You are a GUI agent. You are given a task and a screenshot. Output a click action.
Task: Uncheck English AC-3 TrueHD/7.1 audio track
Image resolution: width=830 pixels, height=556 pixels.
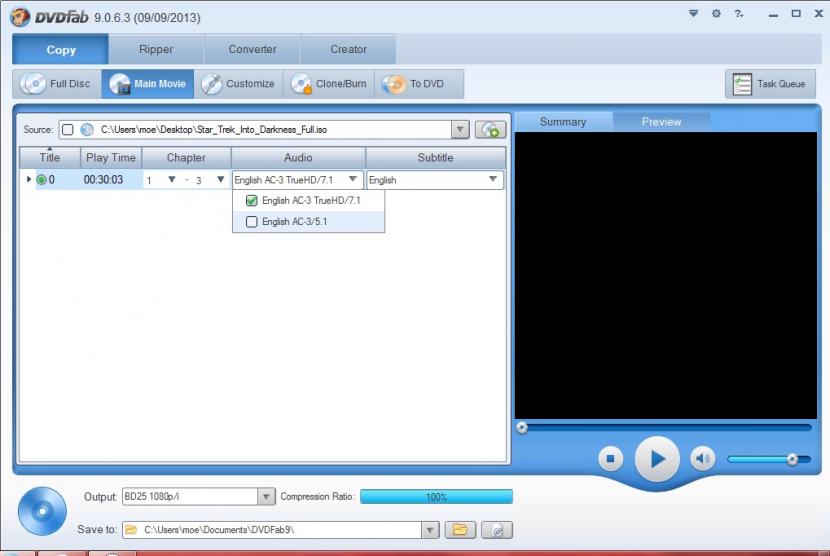pos(252,201)
